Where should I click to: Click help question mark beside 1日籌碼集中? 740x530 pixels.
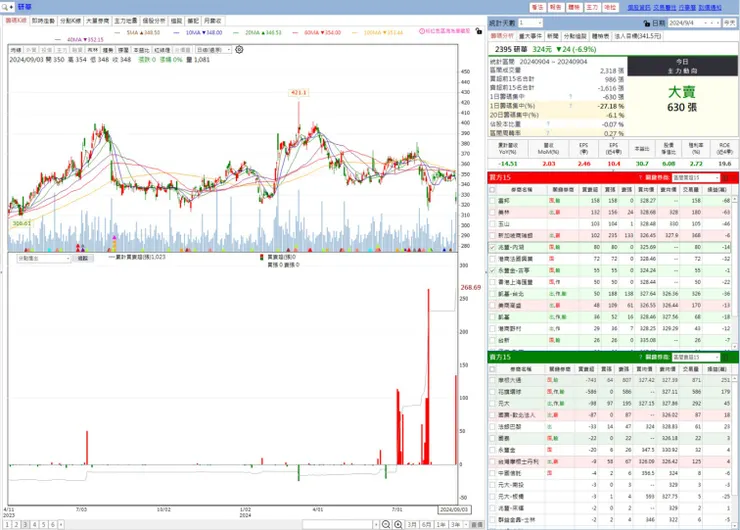[x=571, y=97]
